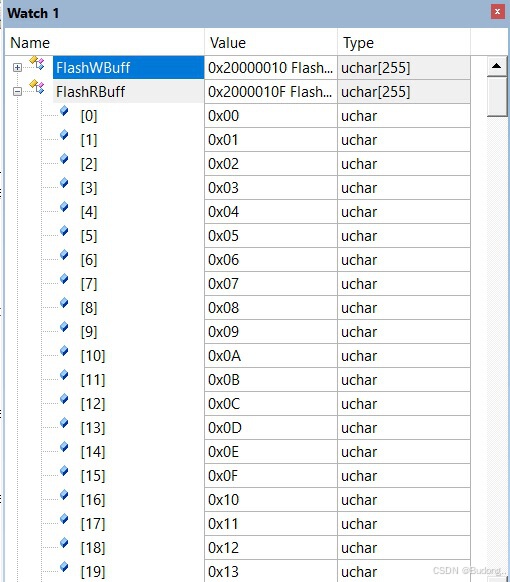The height and width of the screenshot is (582, 510).
Task: Click the element icon next to [14]
Action: point(64,447)
